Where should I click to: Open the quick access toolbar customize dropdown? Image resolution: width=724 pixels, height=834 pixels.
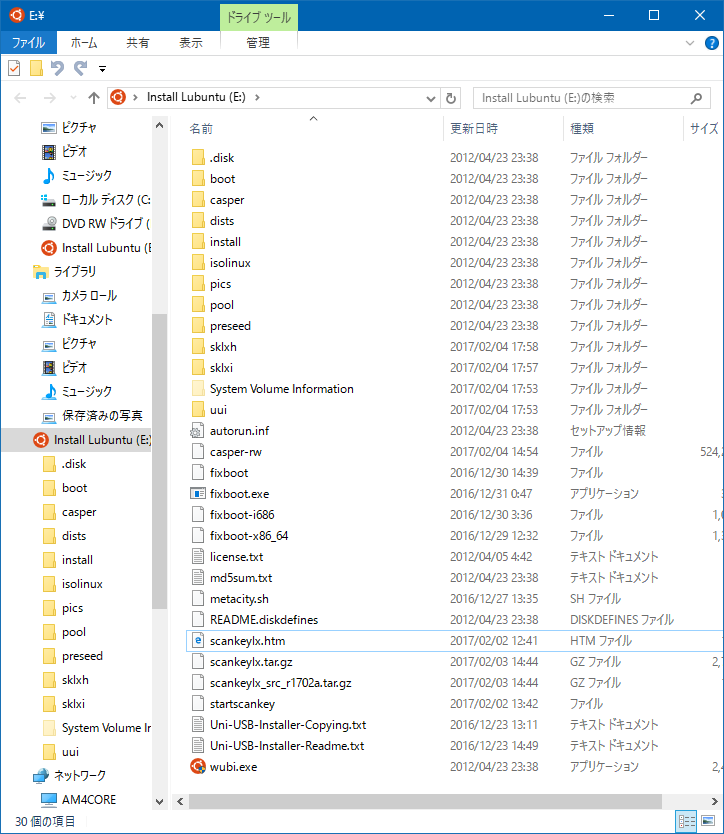tap(102, 69)
